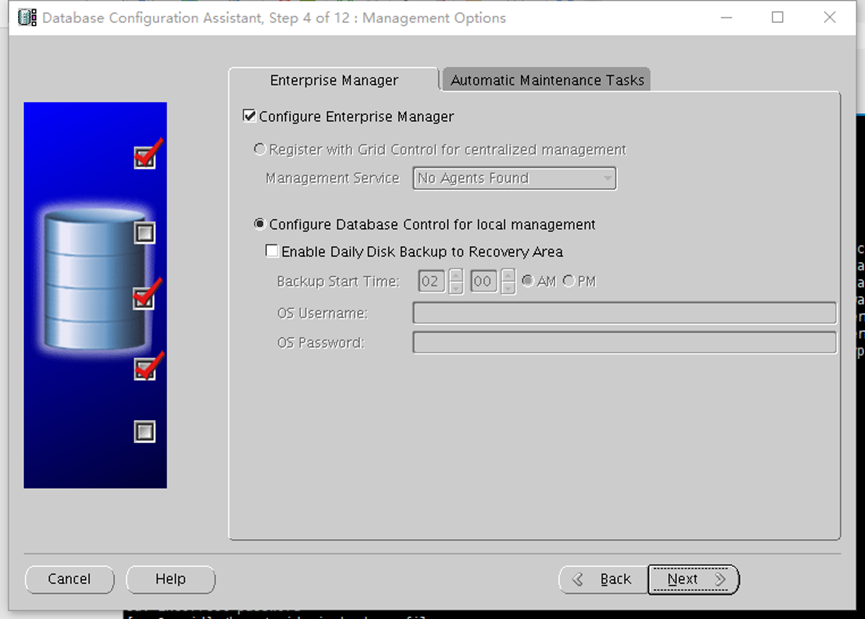
Task: Switch to the Enterprise Manager tab
Action: [x=334, y=80]
